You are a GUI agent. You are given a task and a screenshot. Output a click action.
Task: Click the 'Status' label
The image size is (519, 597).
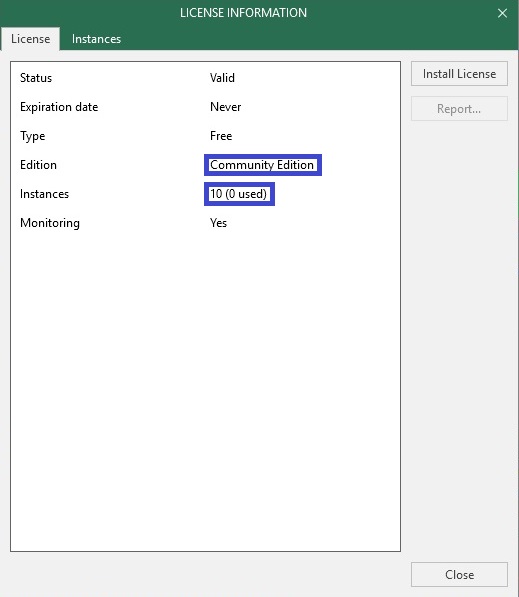pos(36,78)
